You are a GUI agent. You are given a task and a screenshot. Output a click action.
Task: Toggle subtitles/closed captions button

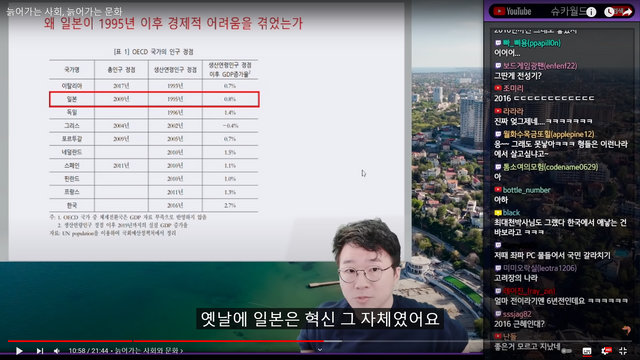tap(587, 351)
